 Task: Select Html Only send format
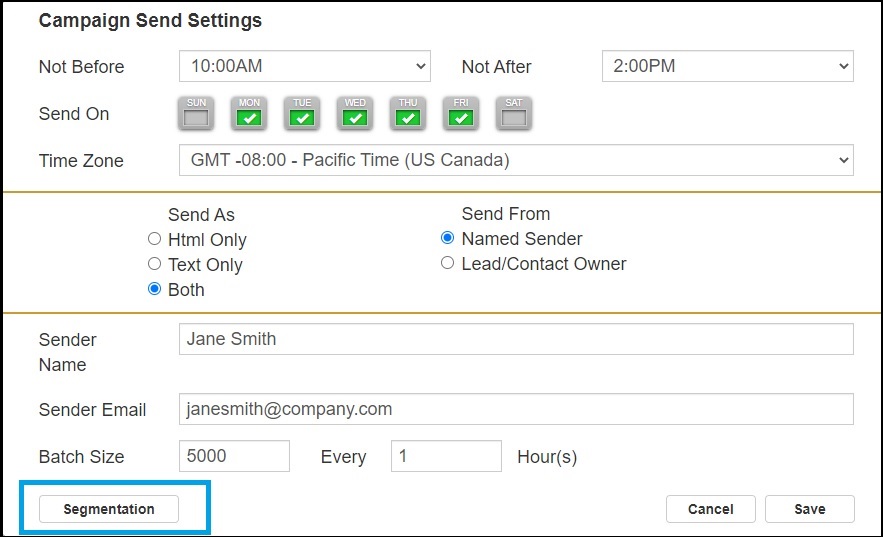pos(154,239)
